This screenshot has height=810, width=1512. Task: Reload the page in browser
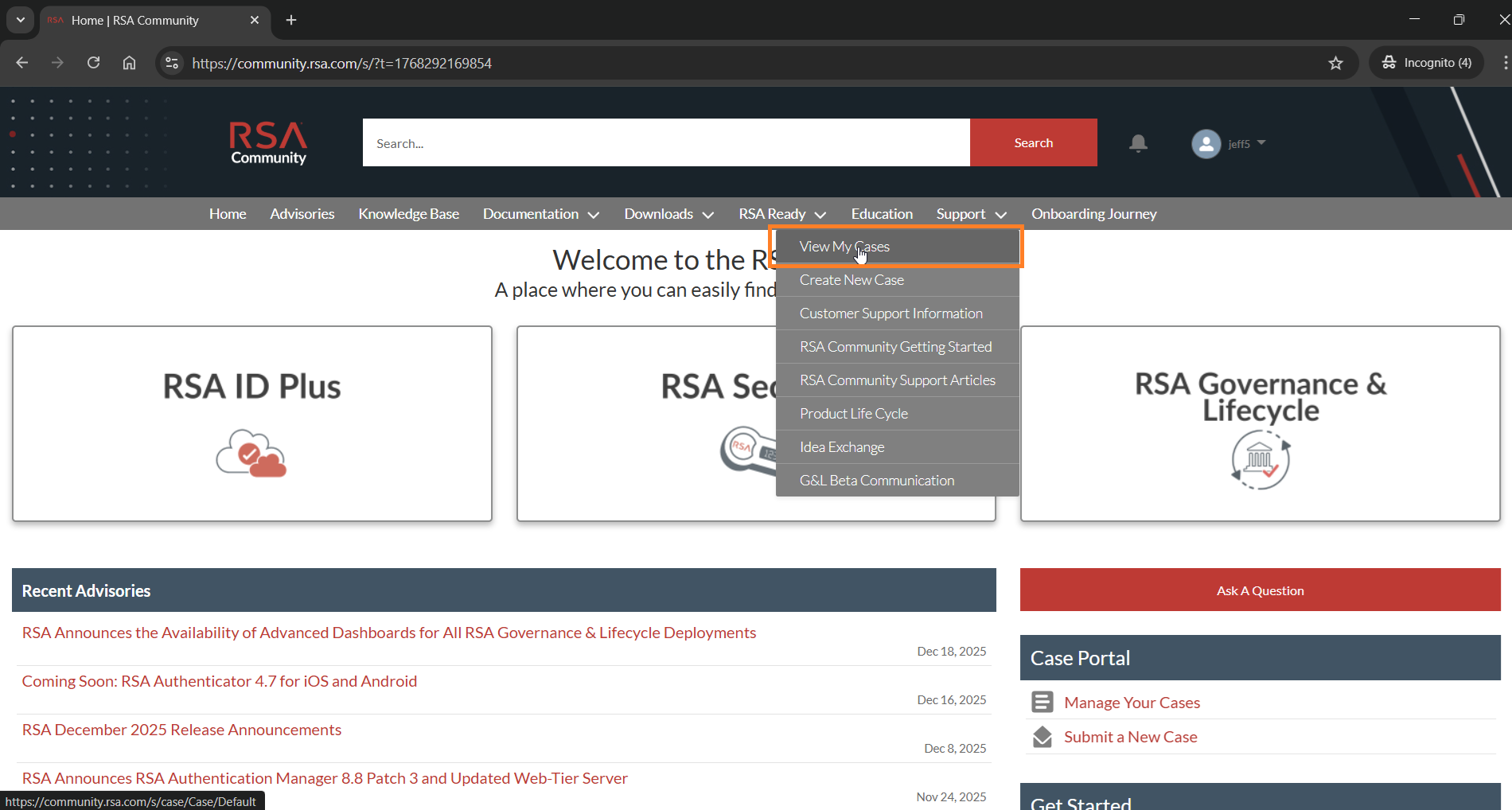[93, 63]
